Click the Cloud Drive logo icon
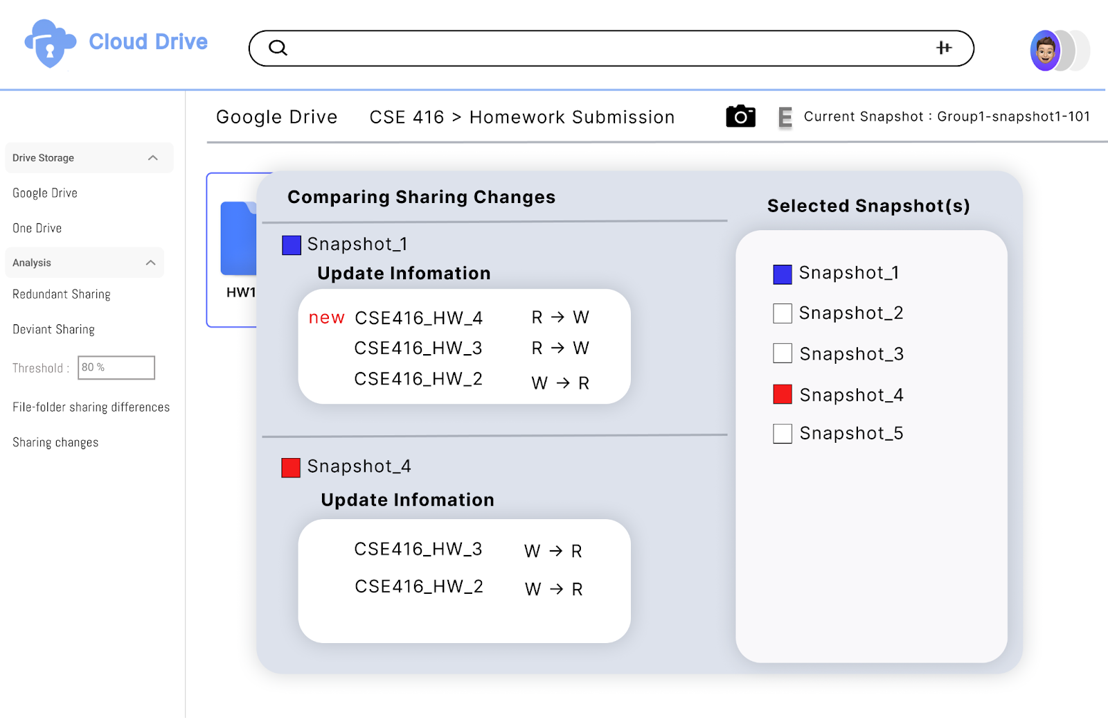 coord(47,43)
